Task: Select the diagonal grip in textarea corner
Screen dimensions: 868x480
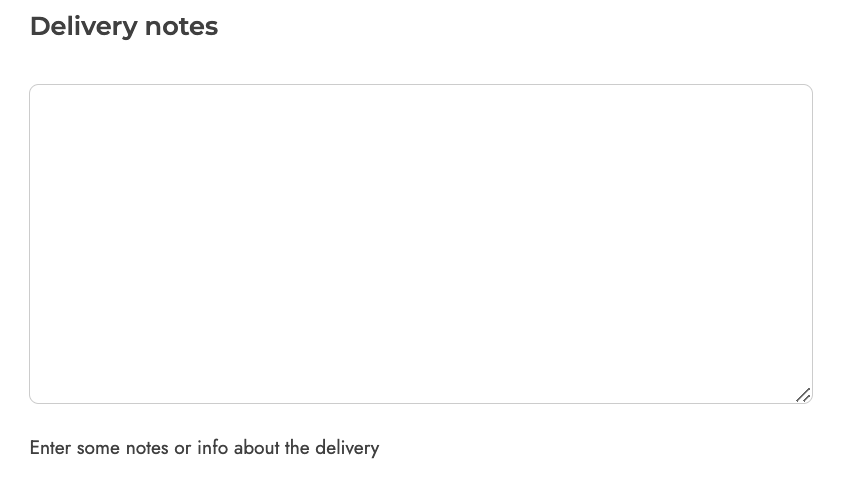Action: (x=803, y=395)
